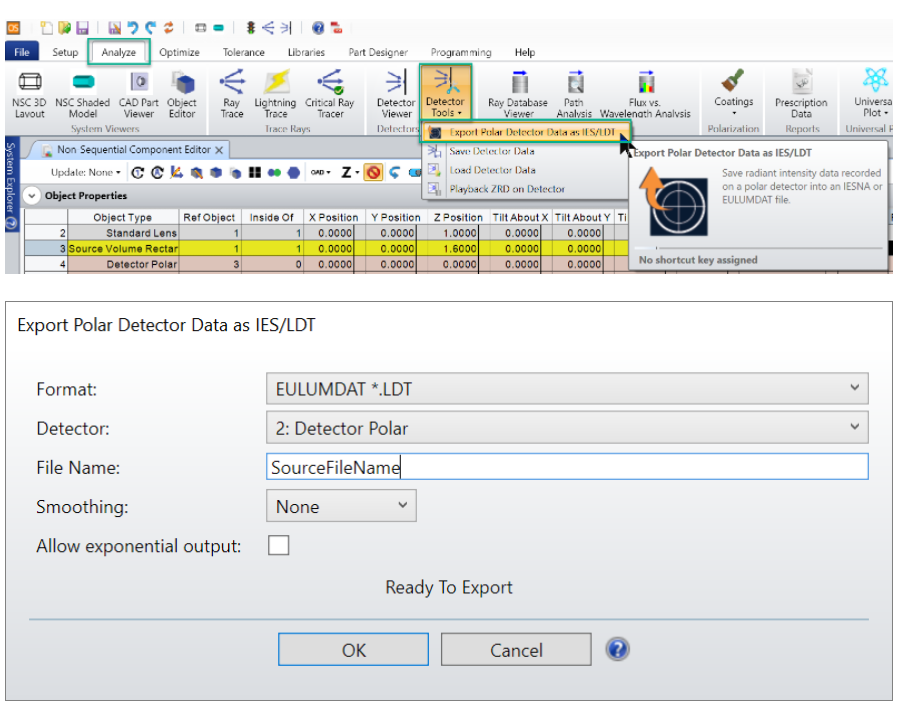The image size is (901, 718).
Task: Run the Lightning Trace
Action: [x=275, y=95]
